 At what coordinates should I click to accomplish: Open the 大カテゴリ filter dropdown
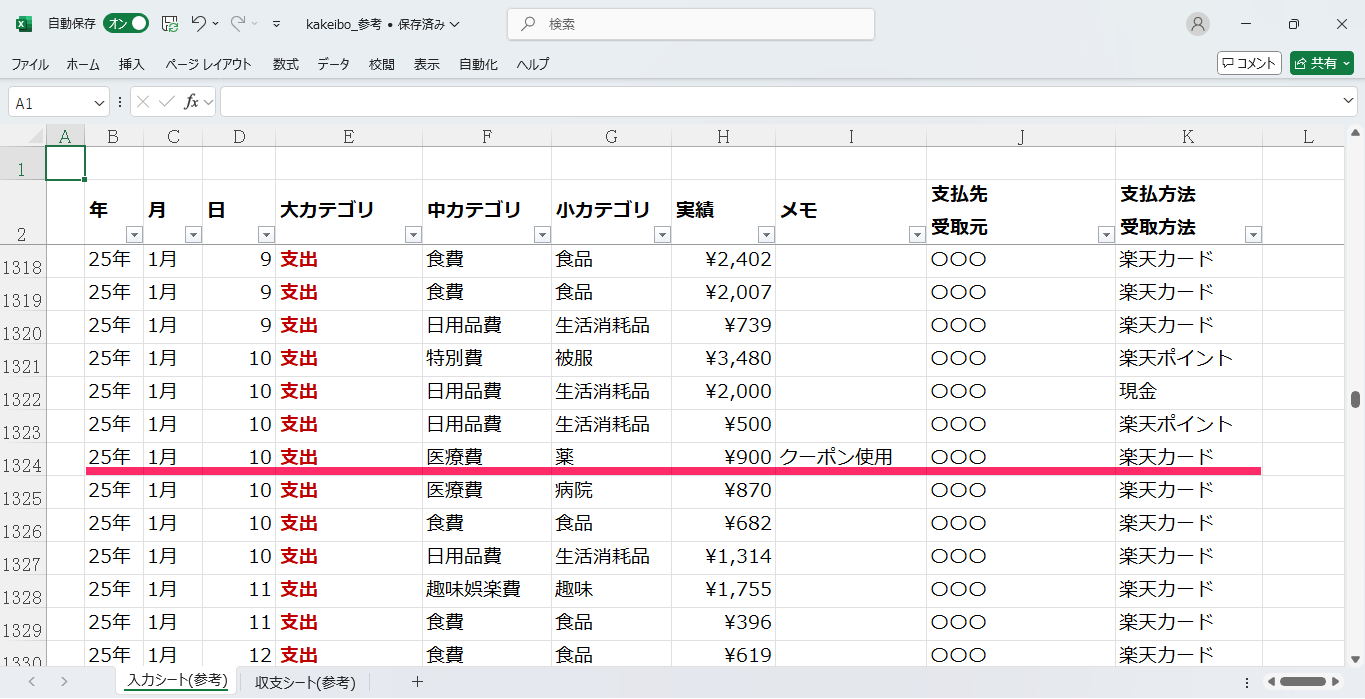(x=413, y=235)
